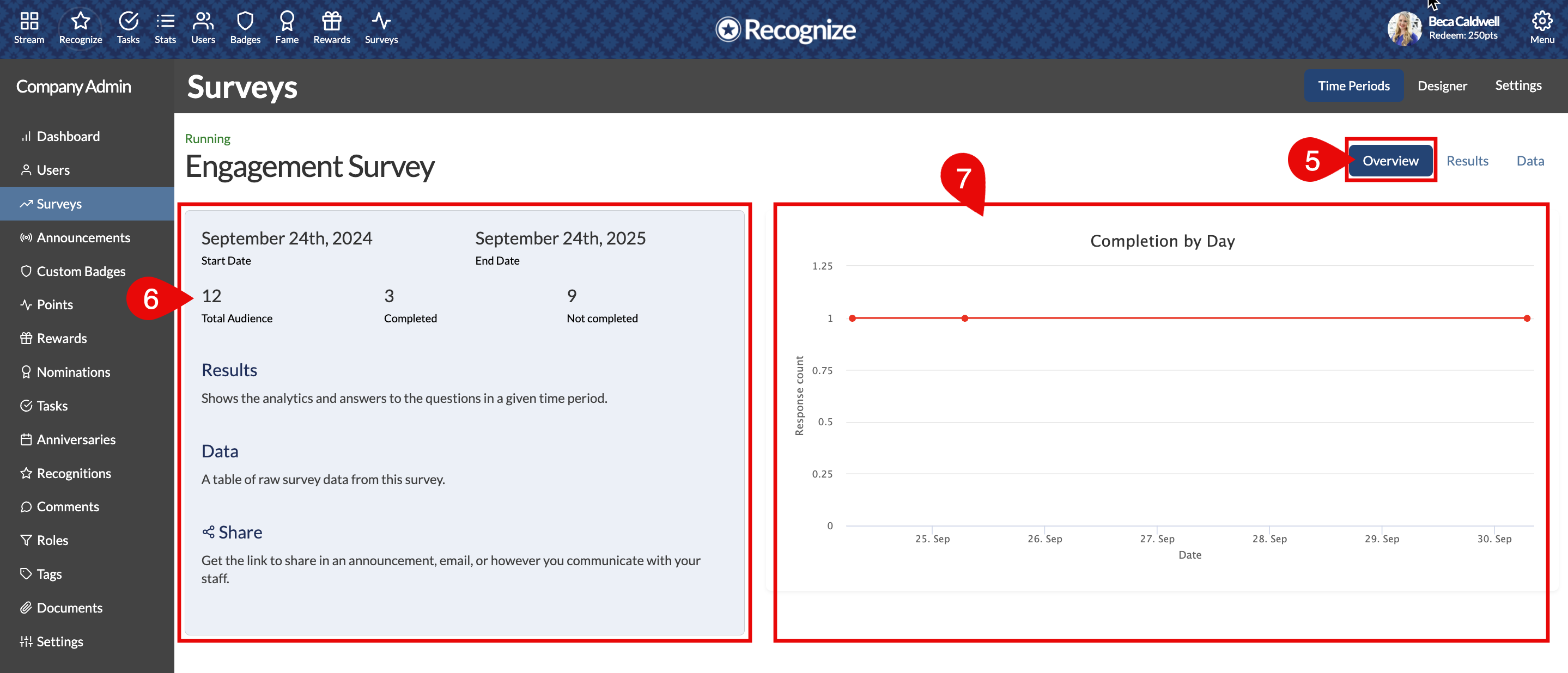Click the Company Admin heading
This screenshot has height=673, width=1568.
click(x=74, y=87)
